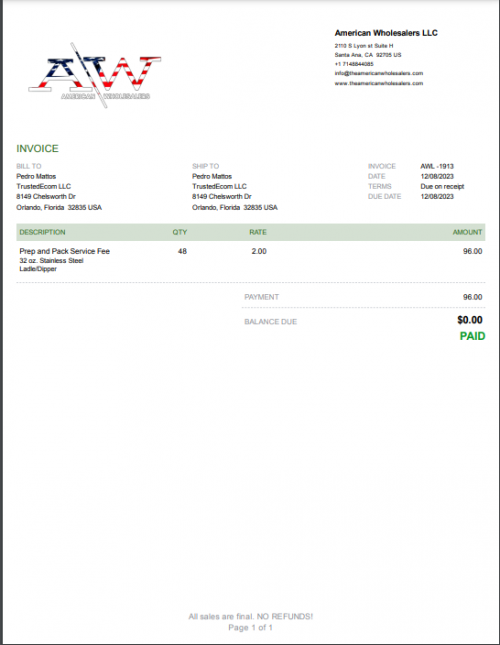Select 'Orlando, Florida 32835 USA' under SHIP TO

[235, 207]
